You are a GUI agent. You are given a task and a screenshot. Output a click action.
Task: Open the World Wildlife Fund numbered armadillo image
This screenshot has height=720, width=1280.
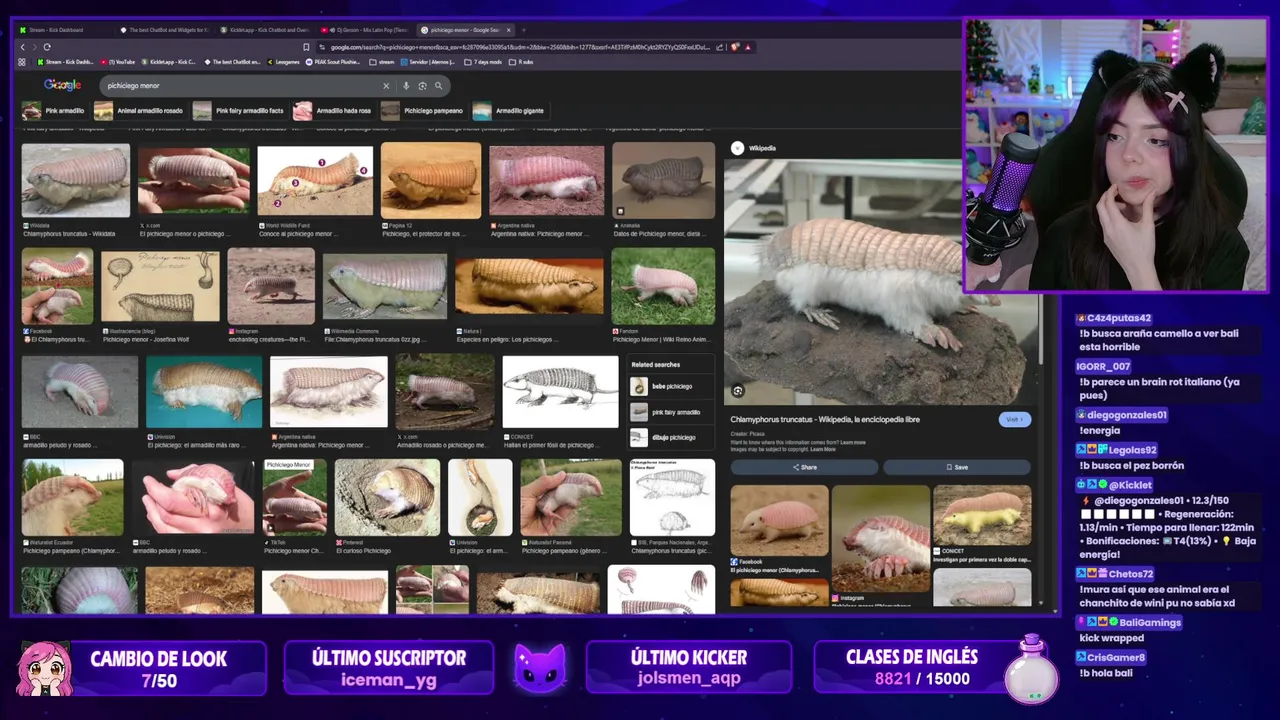pyautogui.click(x=315, y=182)
